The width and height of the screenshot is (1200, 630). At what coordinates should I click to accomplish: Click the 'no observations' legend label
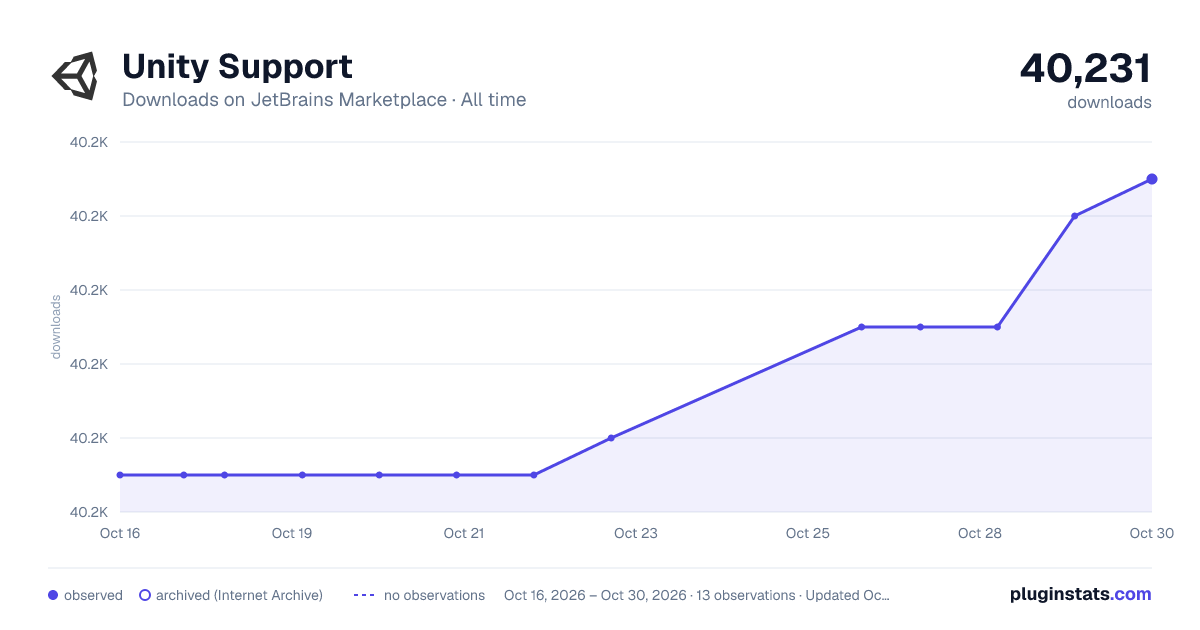point(434,595)
